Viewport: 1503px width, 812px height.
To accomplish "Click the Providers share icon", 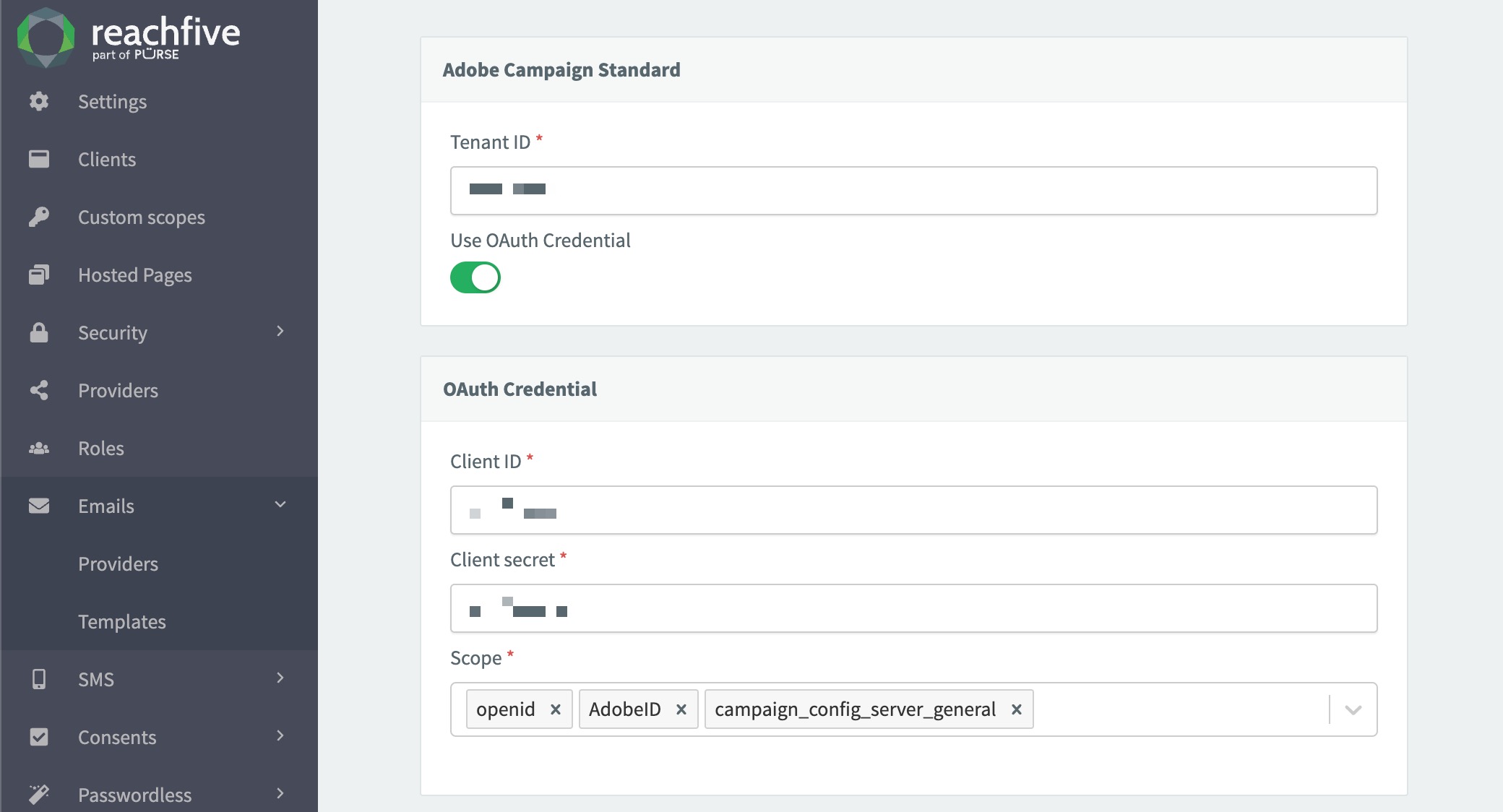I will (39, 390).
